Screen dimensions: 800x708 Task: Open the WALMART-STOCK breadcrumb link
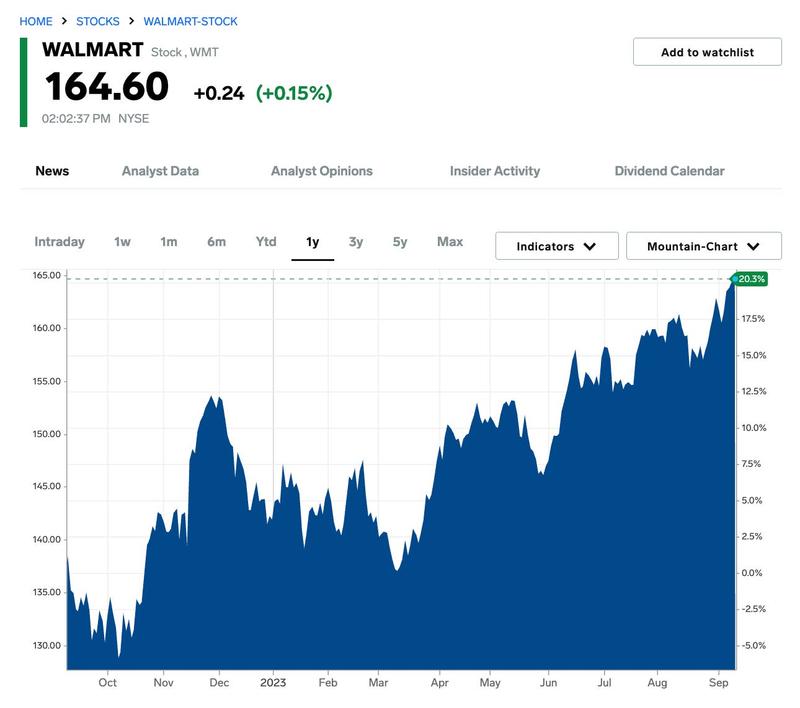click(190, 21)
